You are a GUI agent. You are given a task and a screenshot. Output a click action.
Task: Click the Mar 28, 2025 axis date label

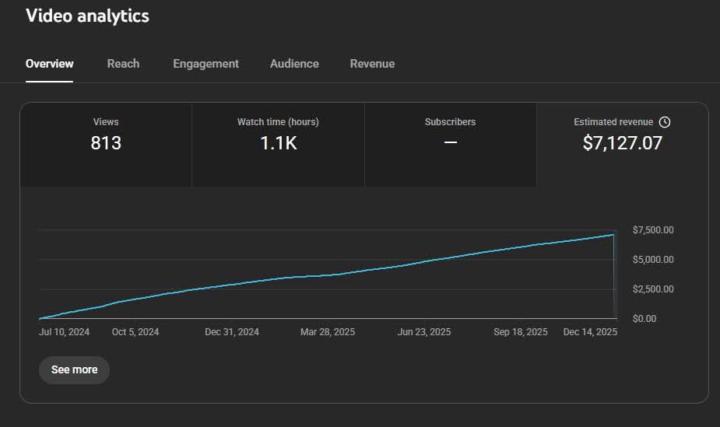coord(328,332)
